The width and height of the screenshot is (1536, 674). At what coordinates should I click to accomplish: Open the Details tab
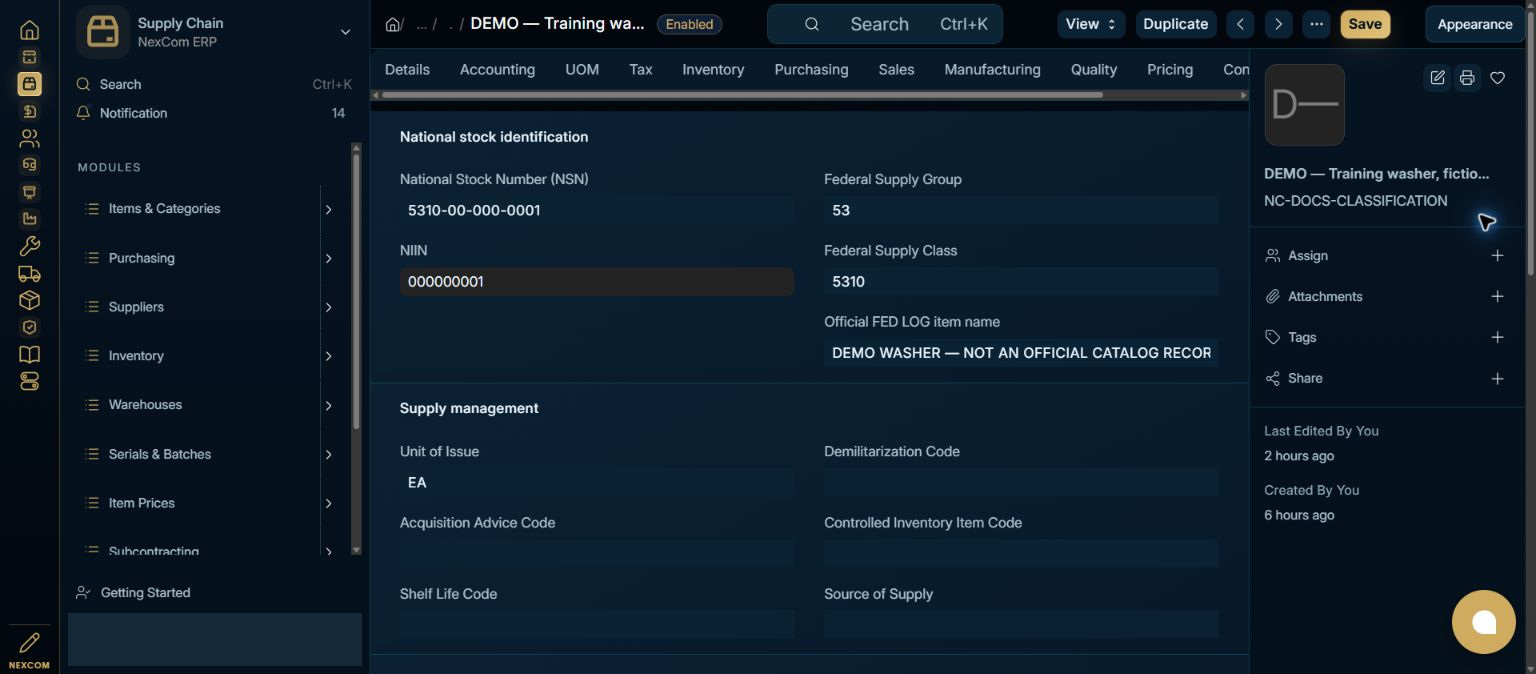[x=407, y=70]
